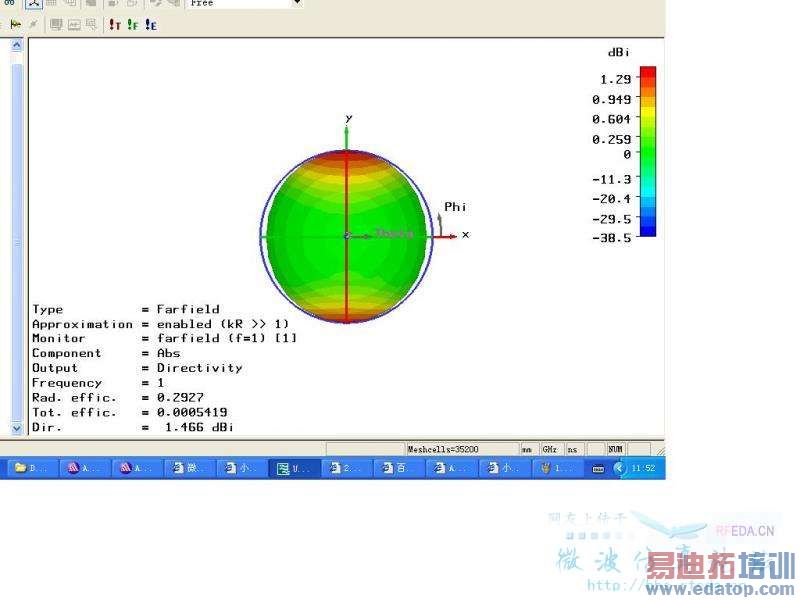This screenshot has height=600, width=800.
Task: Click the middle greyed result plot icon
Action: [74, 24]
